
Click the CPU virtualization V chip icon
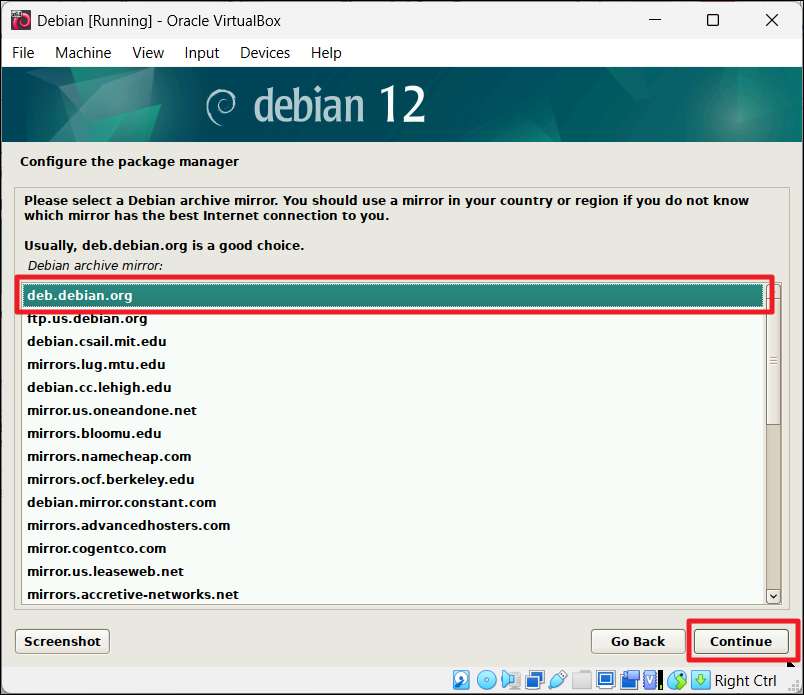[x=652, y=681]
